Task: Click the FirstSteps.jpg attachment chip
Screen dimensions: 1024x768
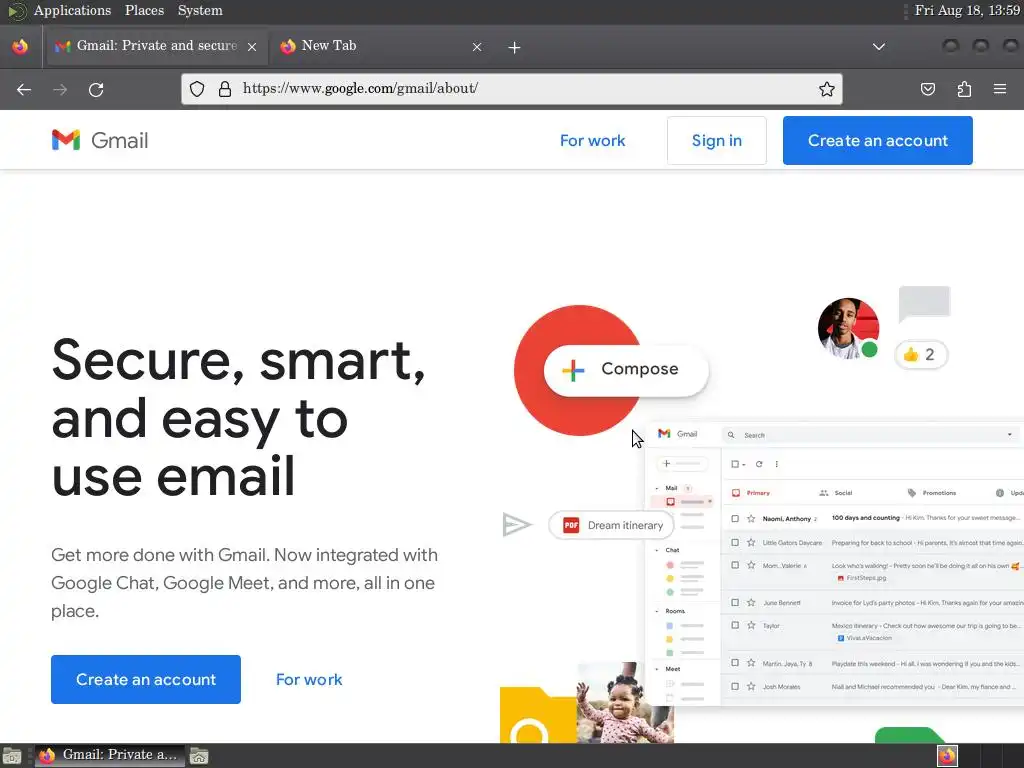Action: (862, 578)
